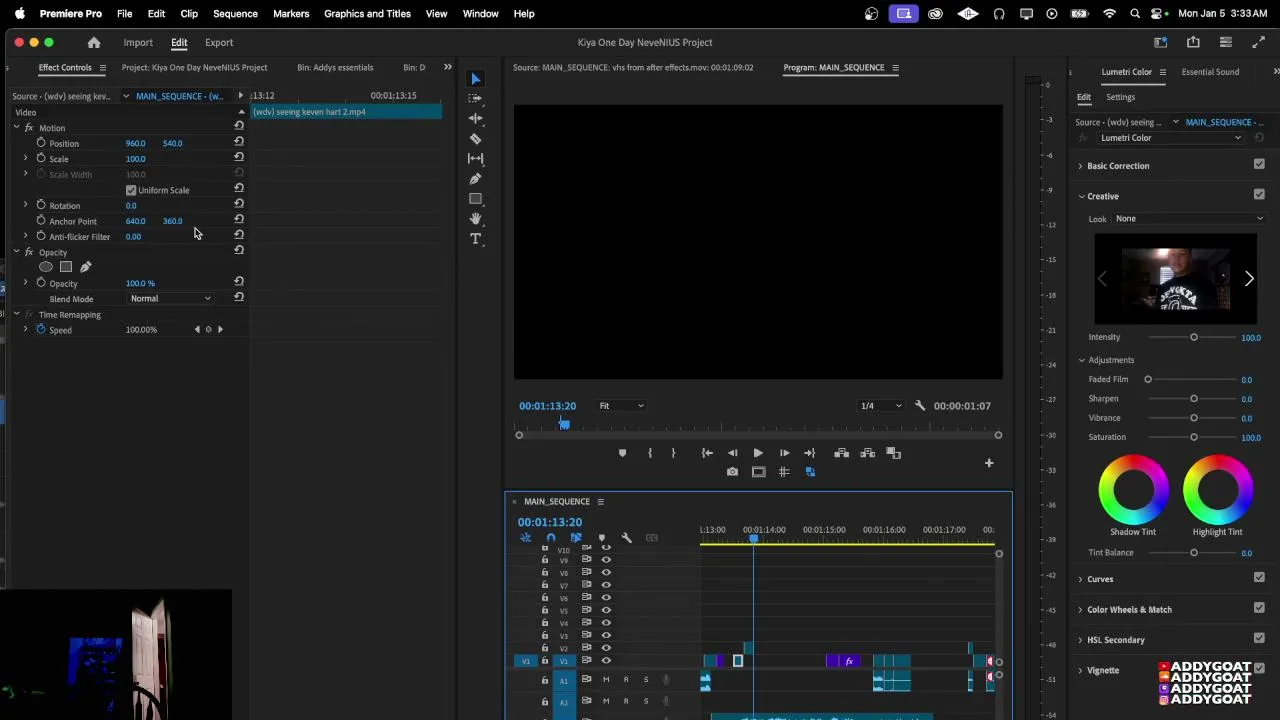Screen dimensions: 1280x720
Task: Select the Track Select Forward tool
Action: pyautogui.click(x=475, y=98)
